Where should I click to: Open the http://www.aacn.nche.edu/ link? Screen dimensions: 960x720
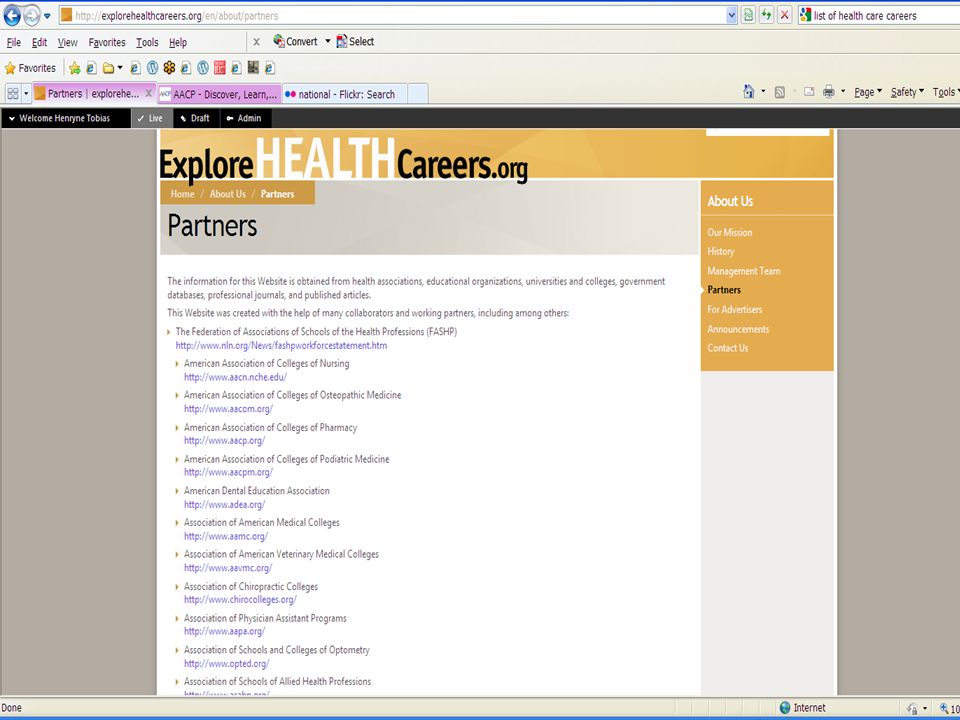point(235,377)
